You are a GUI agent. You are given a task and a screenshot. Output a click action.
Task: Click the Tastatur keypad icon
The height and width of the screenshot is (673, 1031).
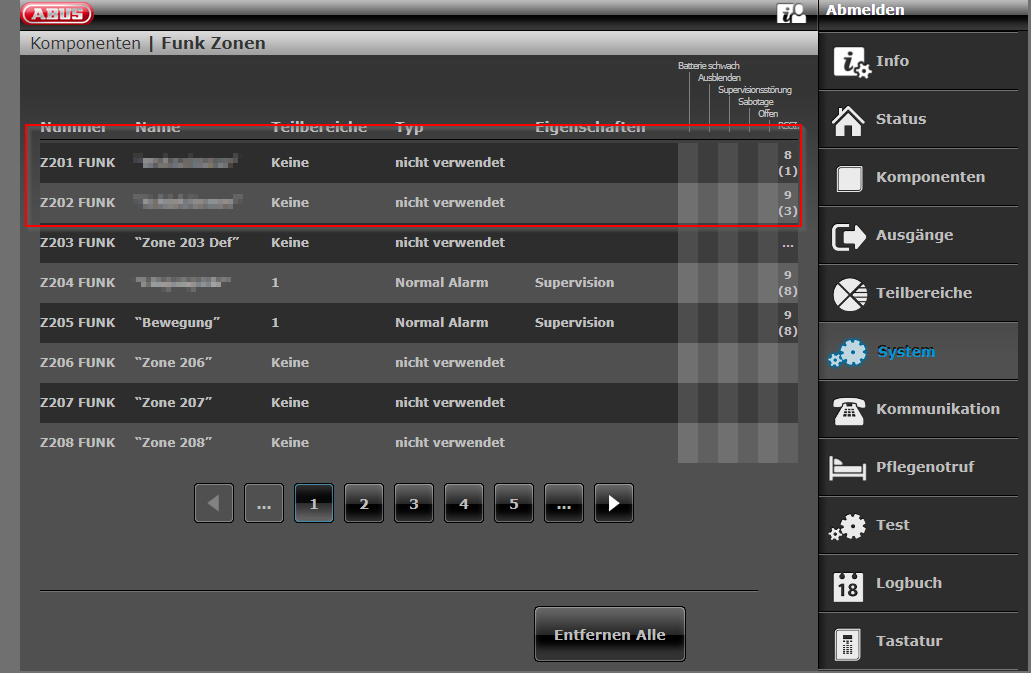click(848, 642)
